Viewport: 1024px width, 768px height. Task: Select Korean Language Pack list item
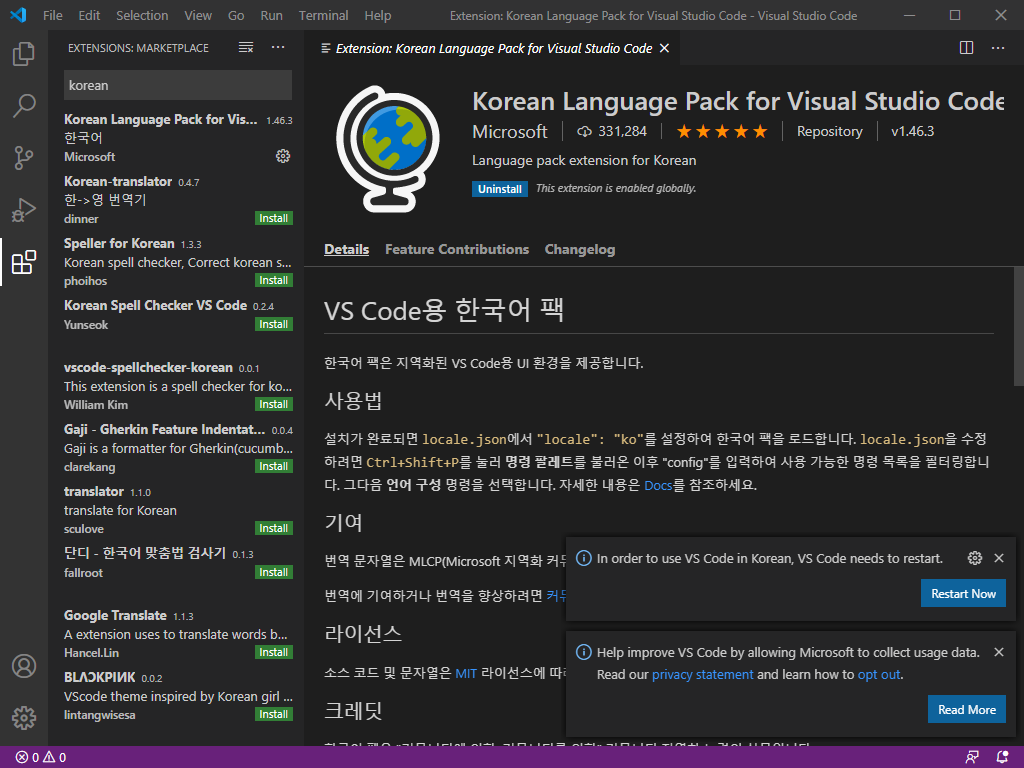click(176, 138)
